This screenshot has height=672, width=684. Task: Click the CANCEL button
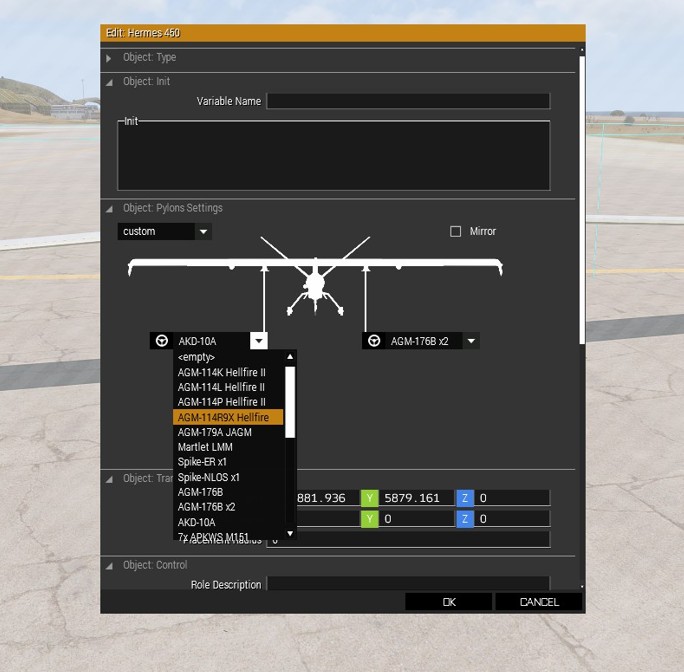tap(539, 602)
